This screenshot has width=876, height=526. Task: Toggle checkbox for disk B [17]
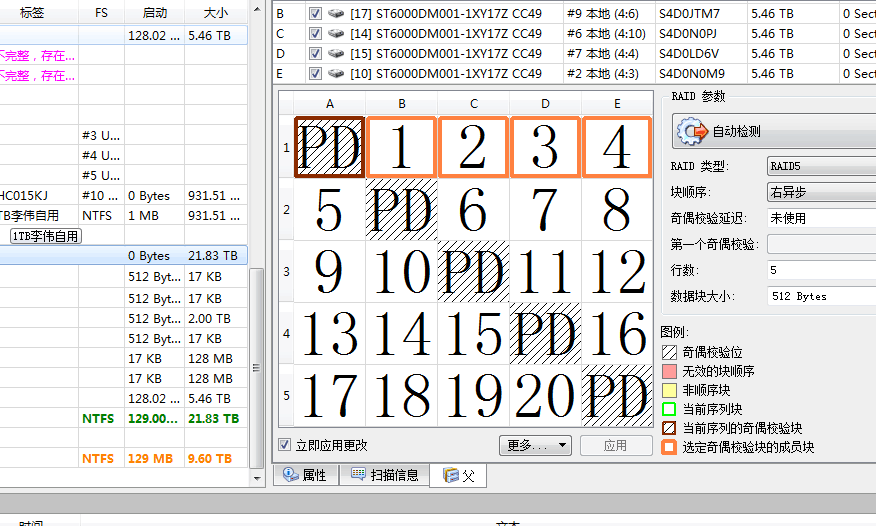coord(315,13)
